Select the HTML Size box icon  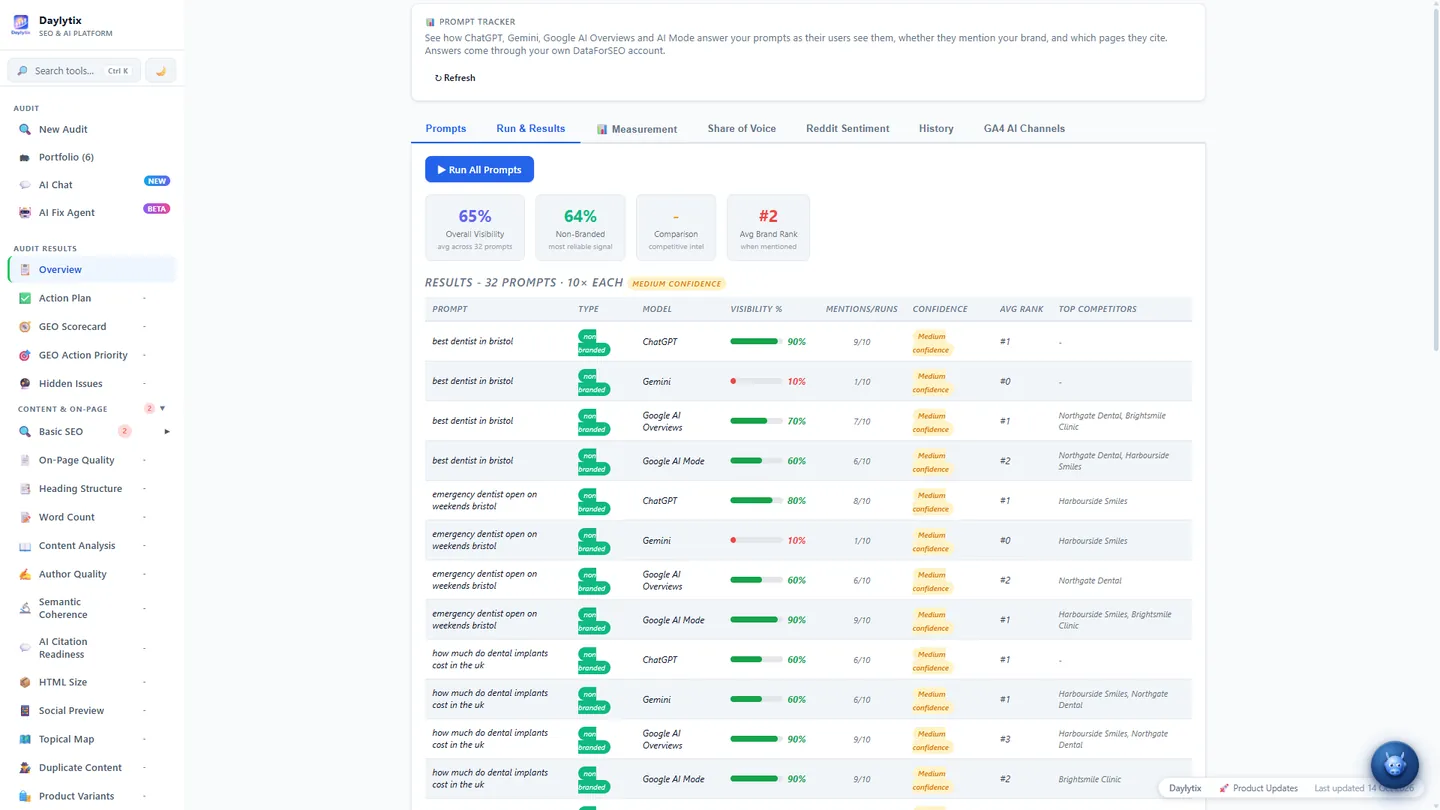(25, 682)
